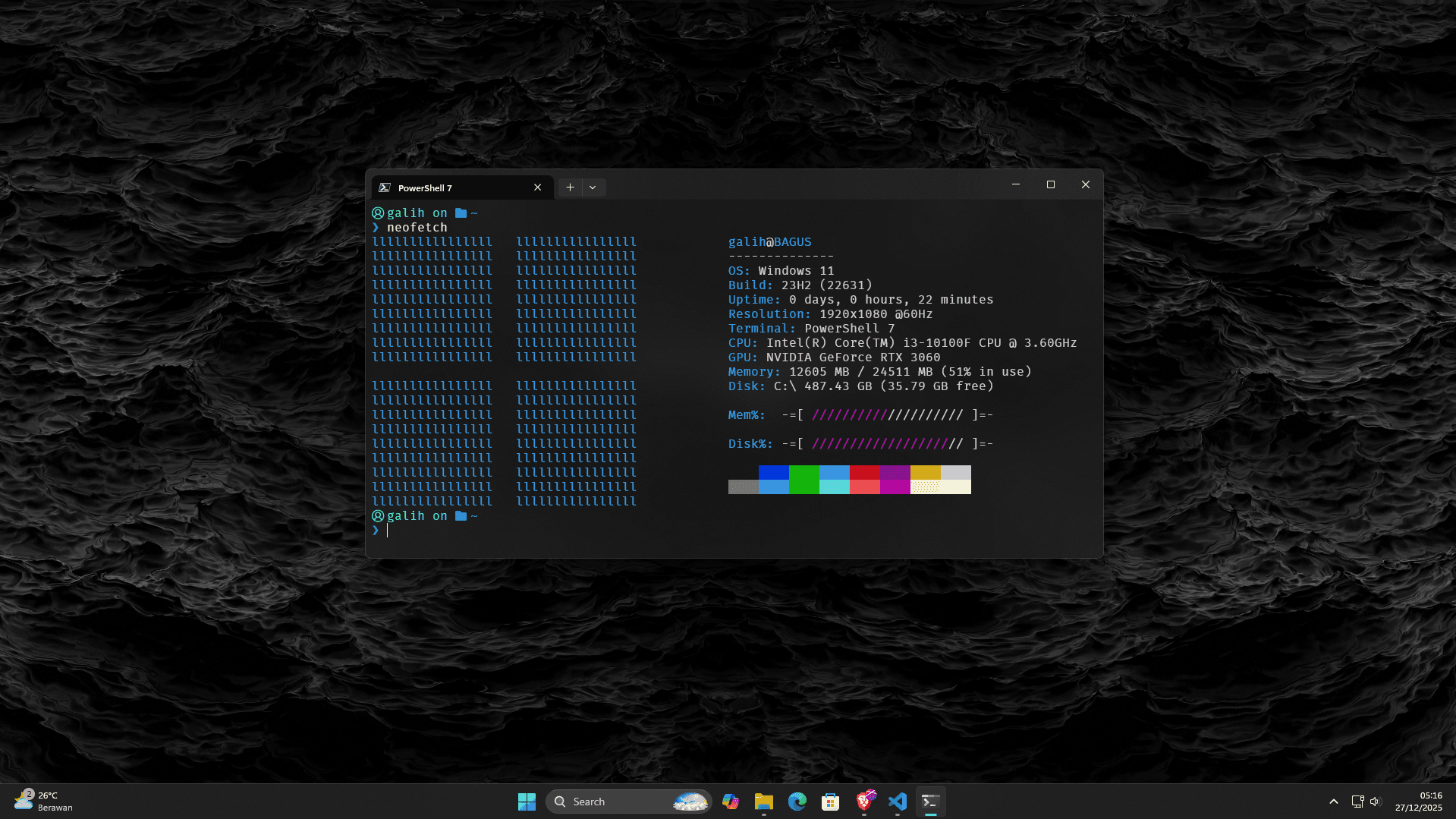The image size is (1456, 819).
Task: Maximize the terminal window
Action: tap(1050, 184)
